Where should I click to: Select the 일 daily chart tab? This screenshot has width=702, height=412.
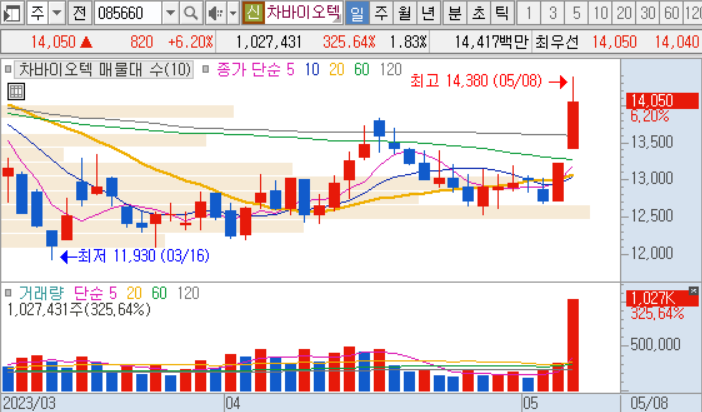point(357,13)
